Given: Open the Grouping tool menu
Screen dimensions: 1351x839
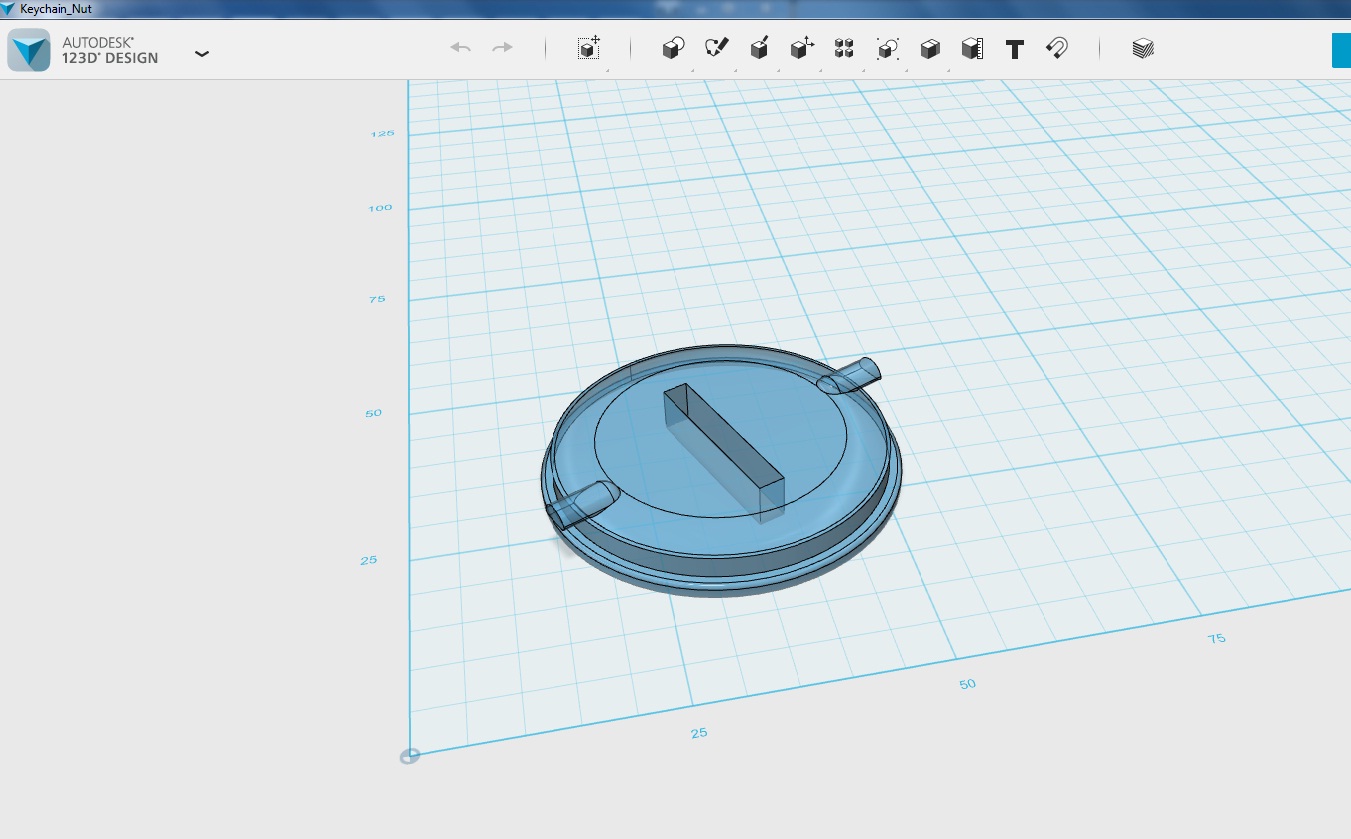Looking at the screenshot, I should pos(887,48).
